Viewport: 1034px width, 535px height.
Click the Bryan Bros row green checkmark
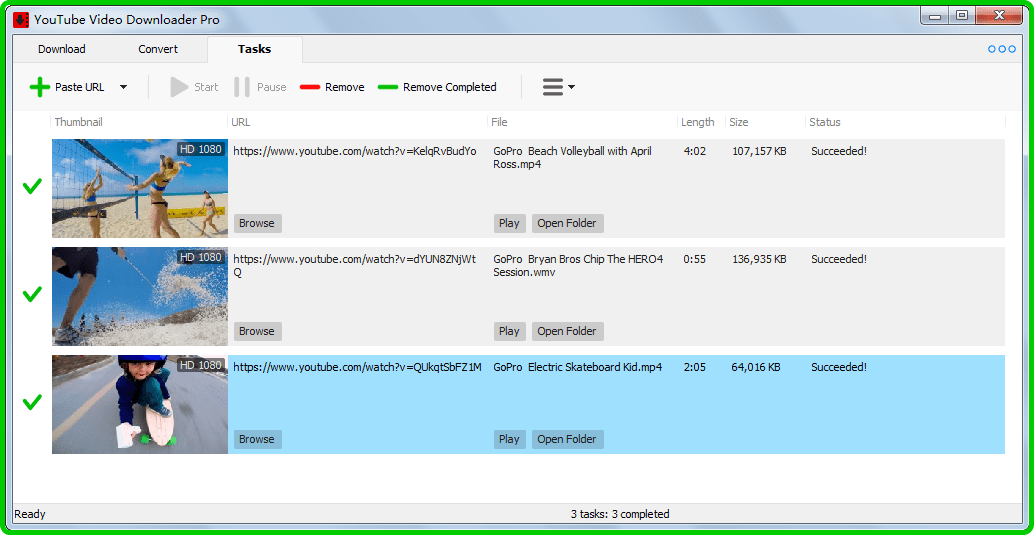point(32,294)
